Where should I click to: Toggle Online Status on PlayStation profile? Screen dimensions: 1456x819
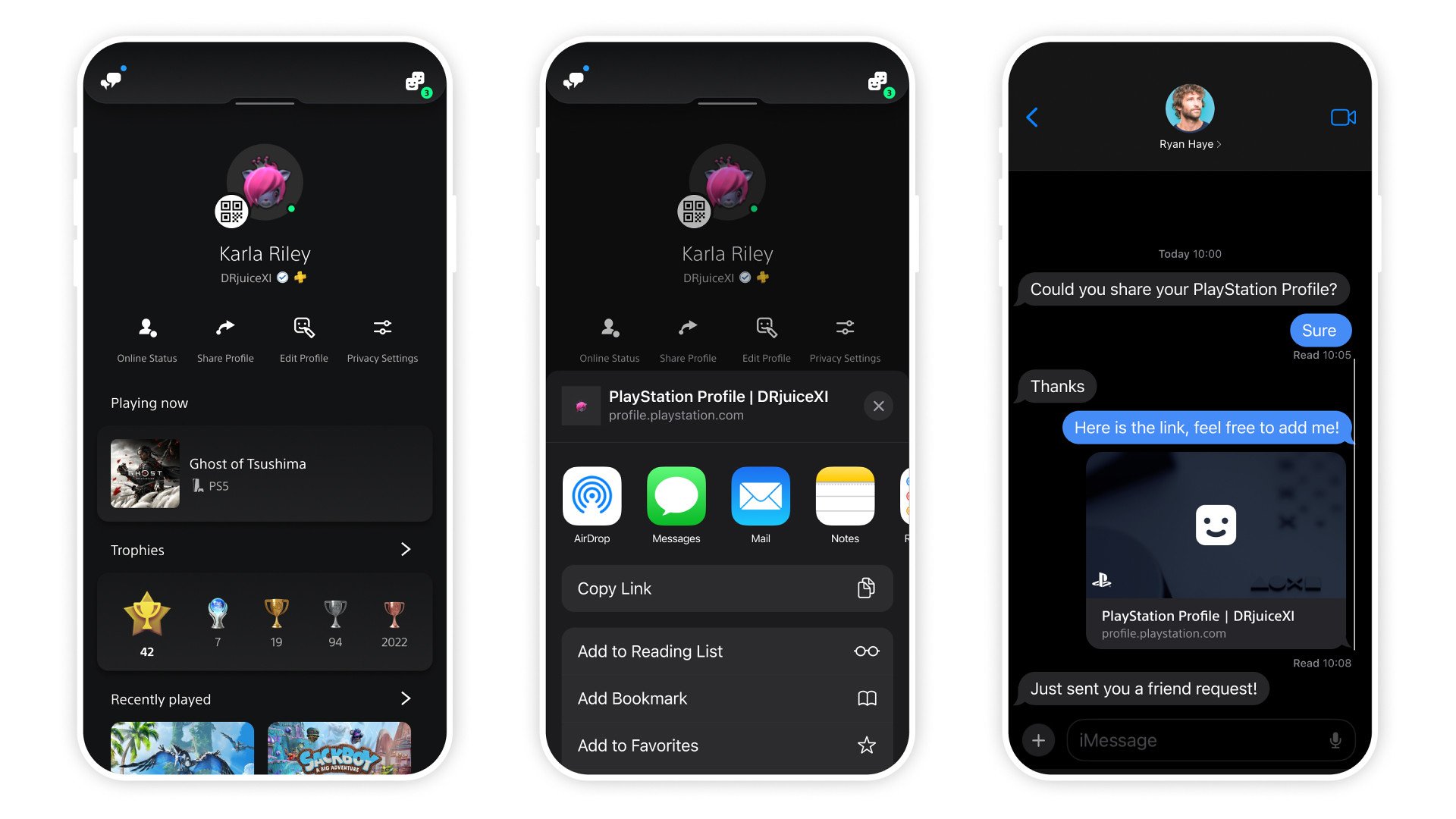pyautogui.click(x=146, y=337)
